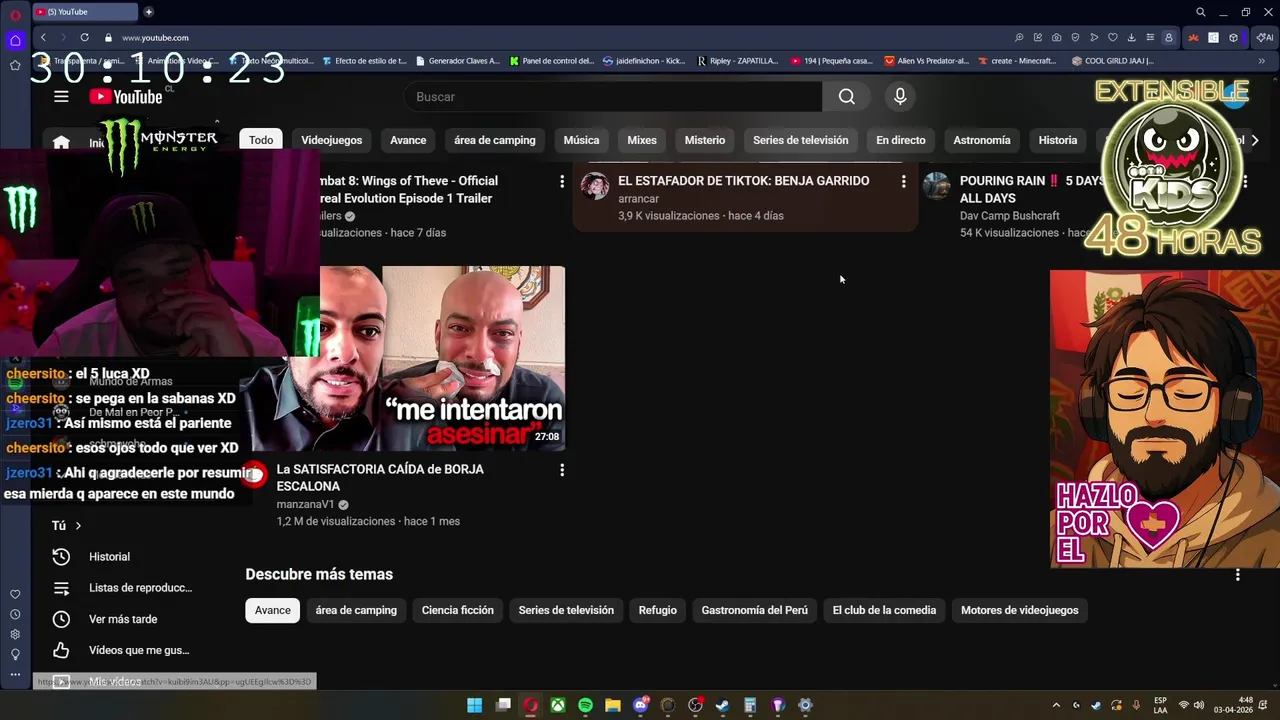Reload the page in Opera
The image size is (1280, 720).
point(84,38)
